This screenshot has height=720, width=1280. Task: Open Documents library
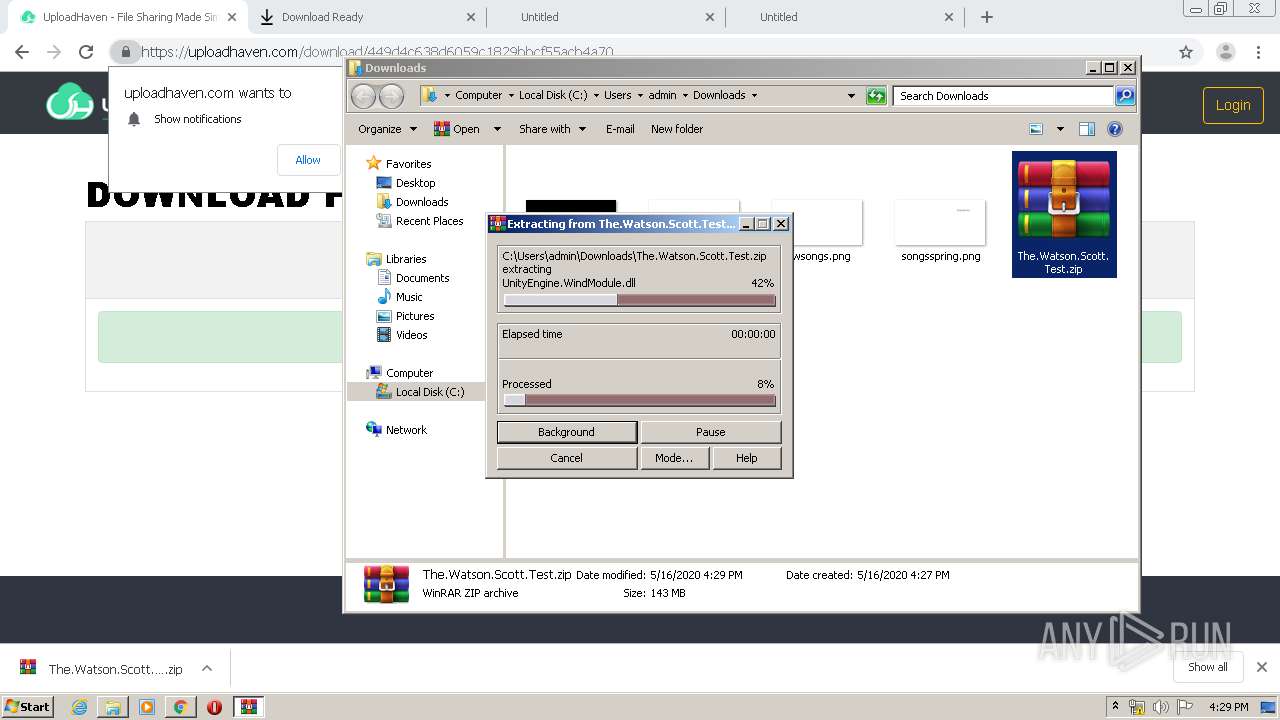point(422,278)
